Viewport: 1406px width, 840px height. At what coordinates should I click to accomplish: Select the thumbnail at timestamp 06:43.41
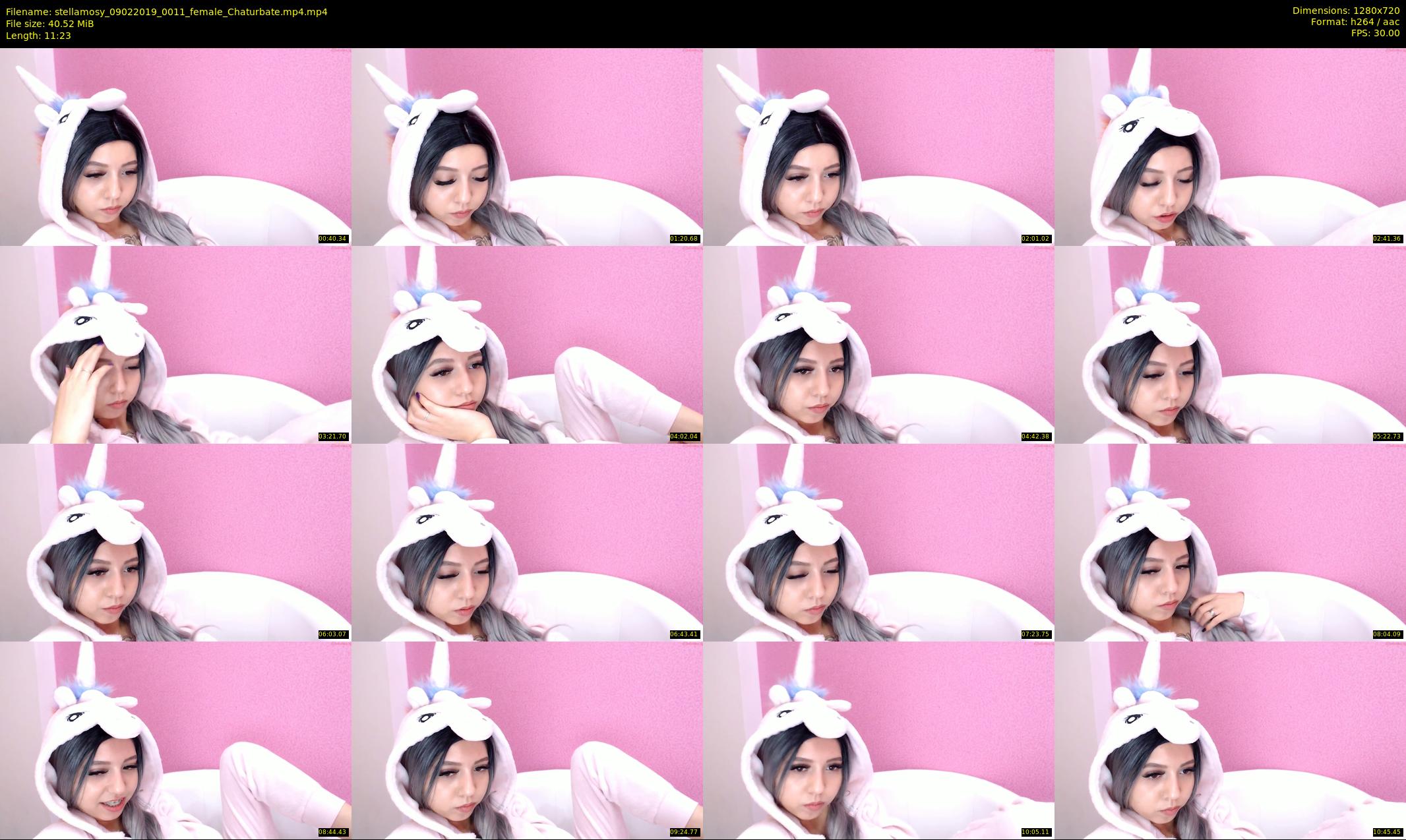527,542
